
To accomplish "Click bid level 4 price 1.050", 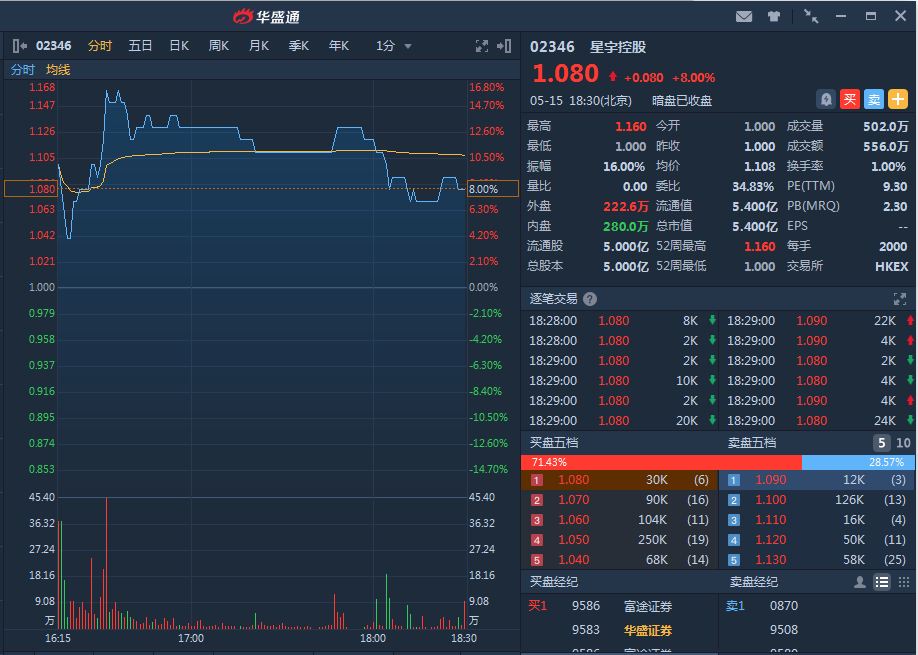I will (x=574, y=540).
